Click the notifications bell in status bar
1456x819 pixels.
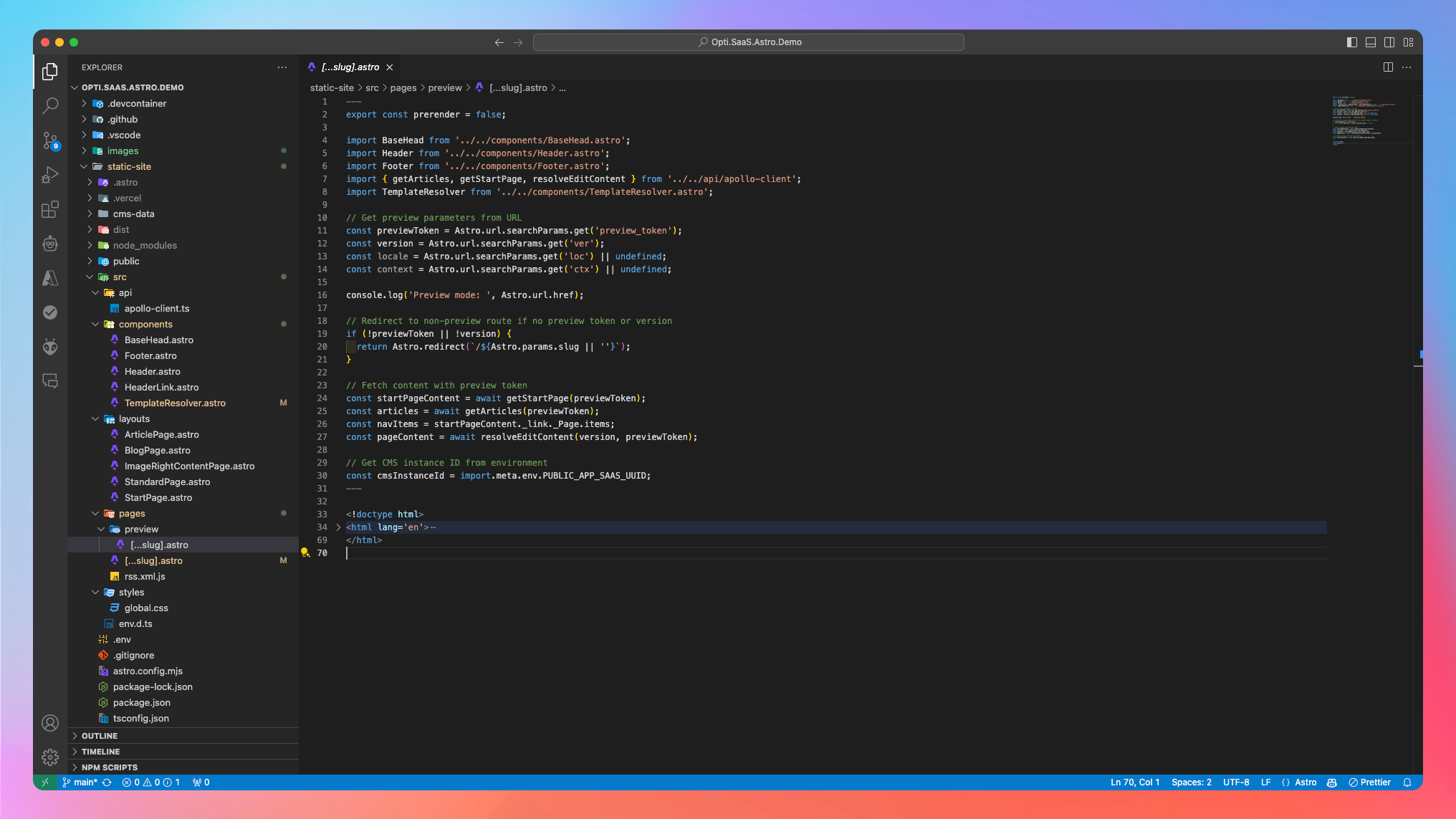(x=1407, y=782)
